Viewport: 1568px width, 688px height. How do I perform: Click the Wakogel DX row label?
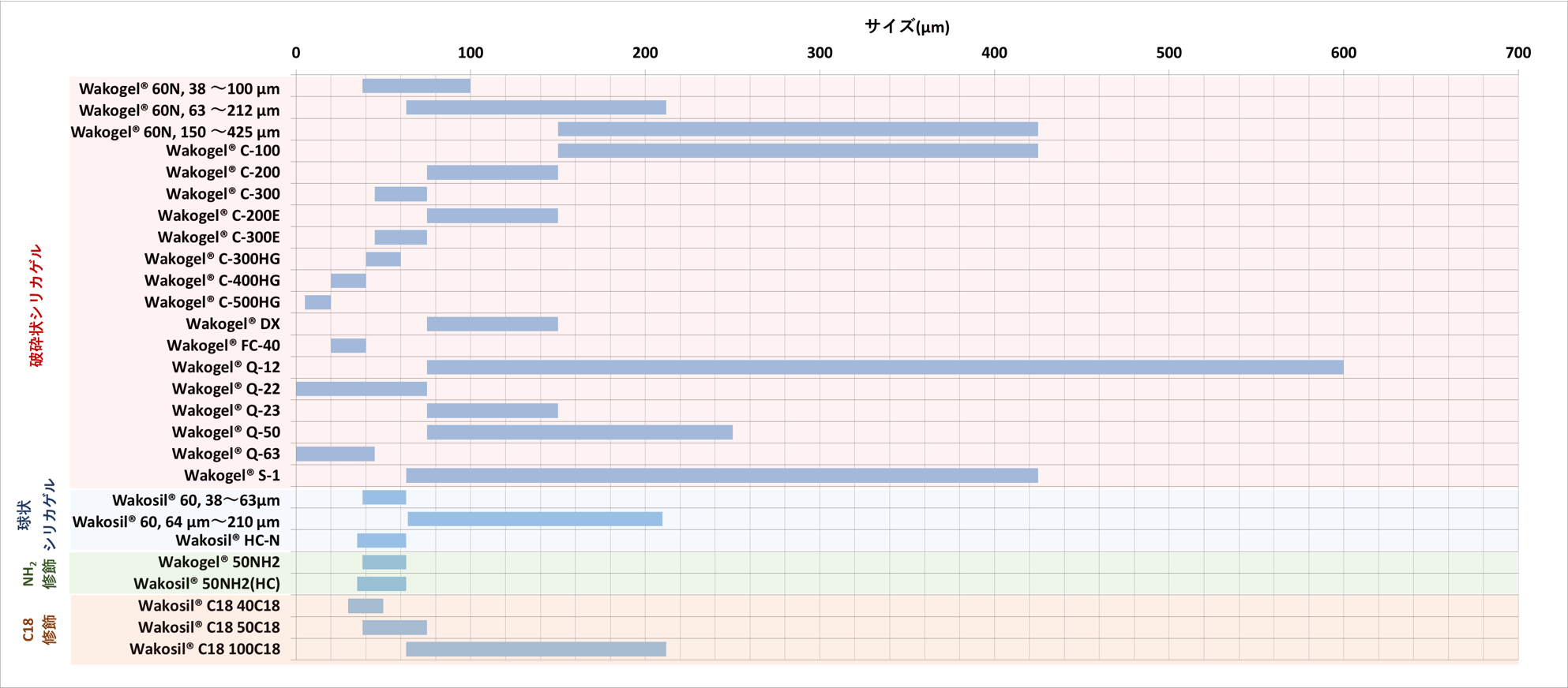pyautogui.click(x=232, y=324)
